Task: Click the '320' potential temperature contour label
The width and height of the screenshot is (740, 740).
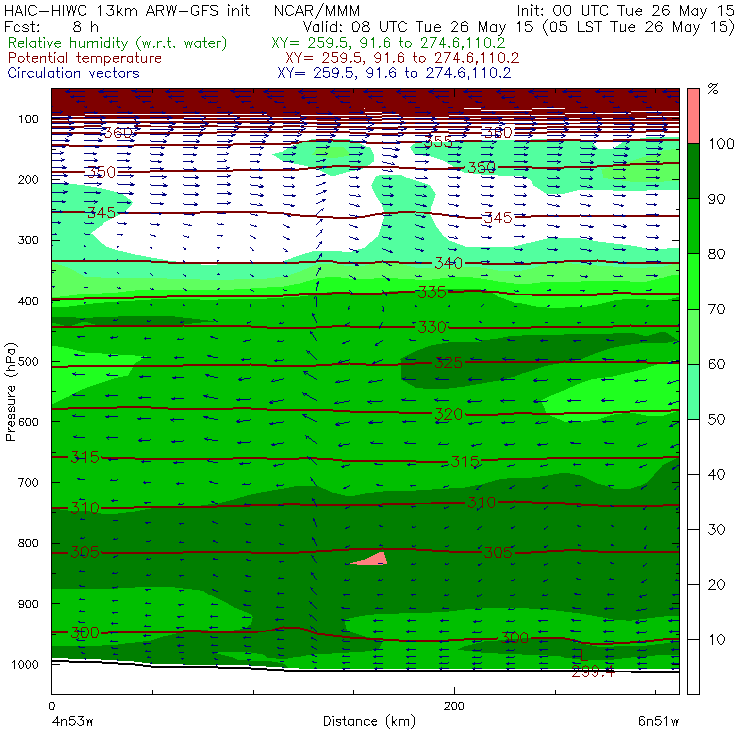Action: pos(448,415)
